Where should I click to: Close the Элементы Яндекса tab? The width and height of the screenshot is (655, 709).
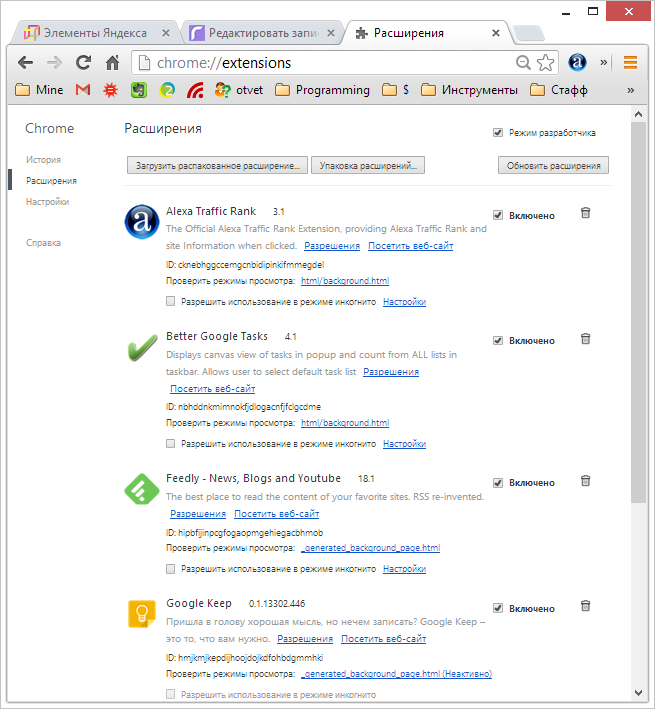click(x=166, y=33)
